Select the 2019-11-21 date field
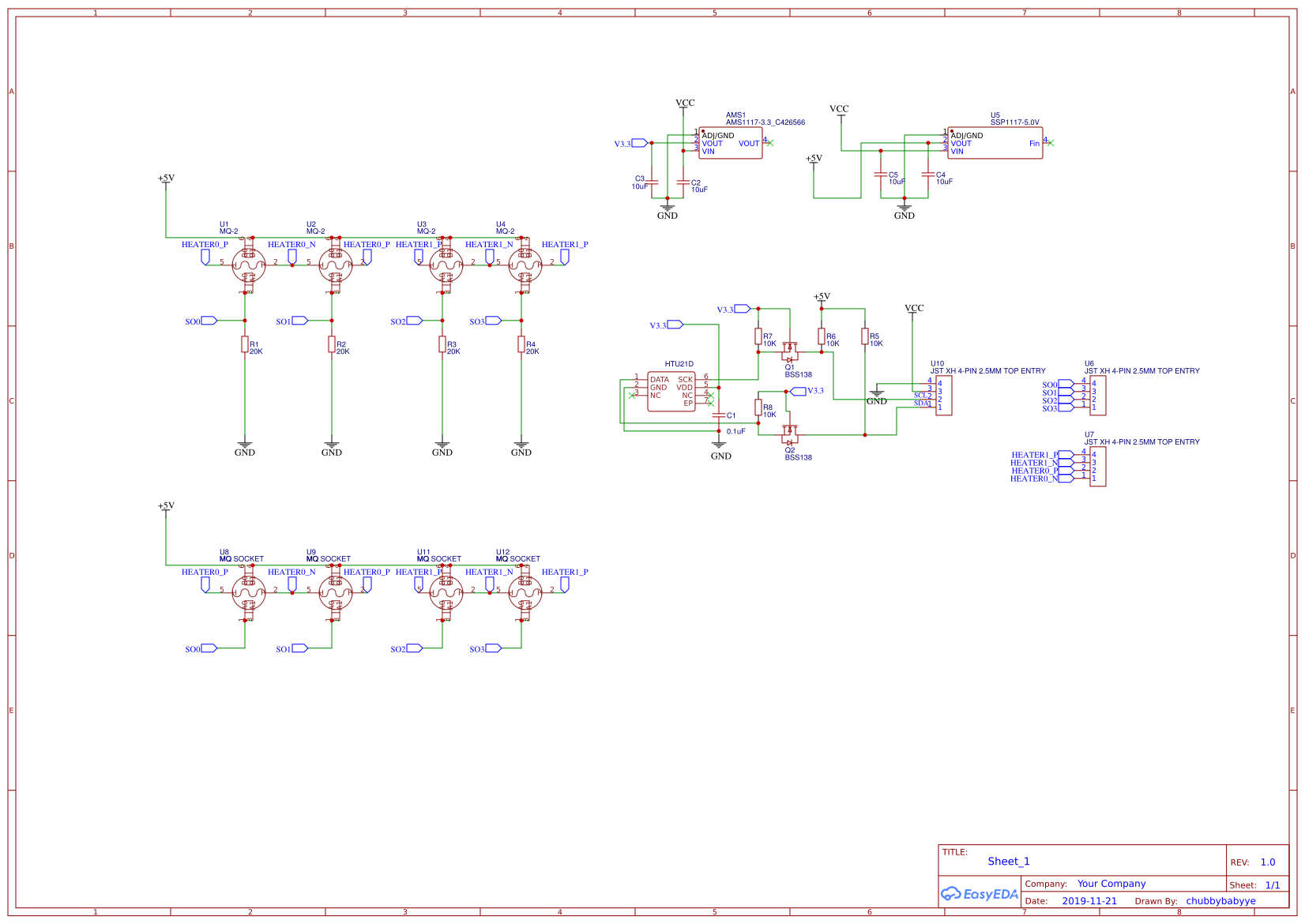 pos(1089,900)
